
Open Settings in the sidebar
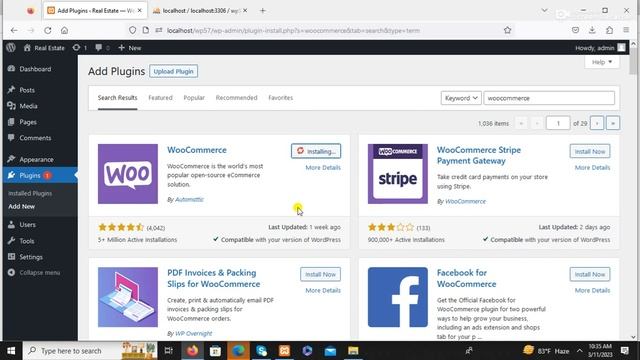pos(31,257)
